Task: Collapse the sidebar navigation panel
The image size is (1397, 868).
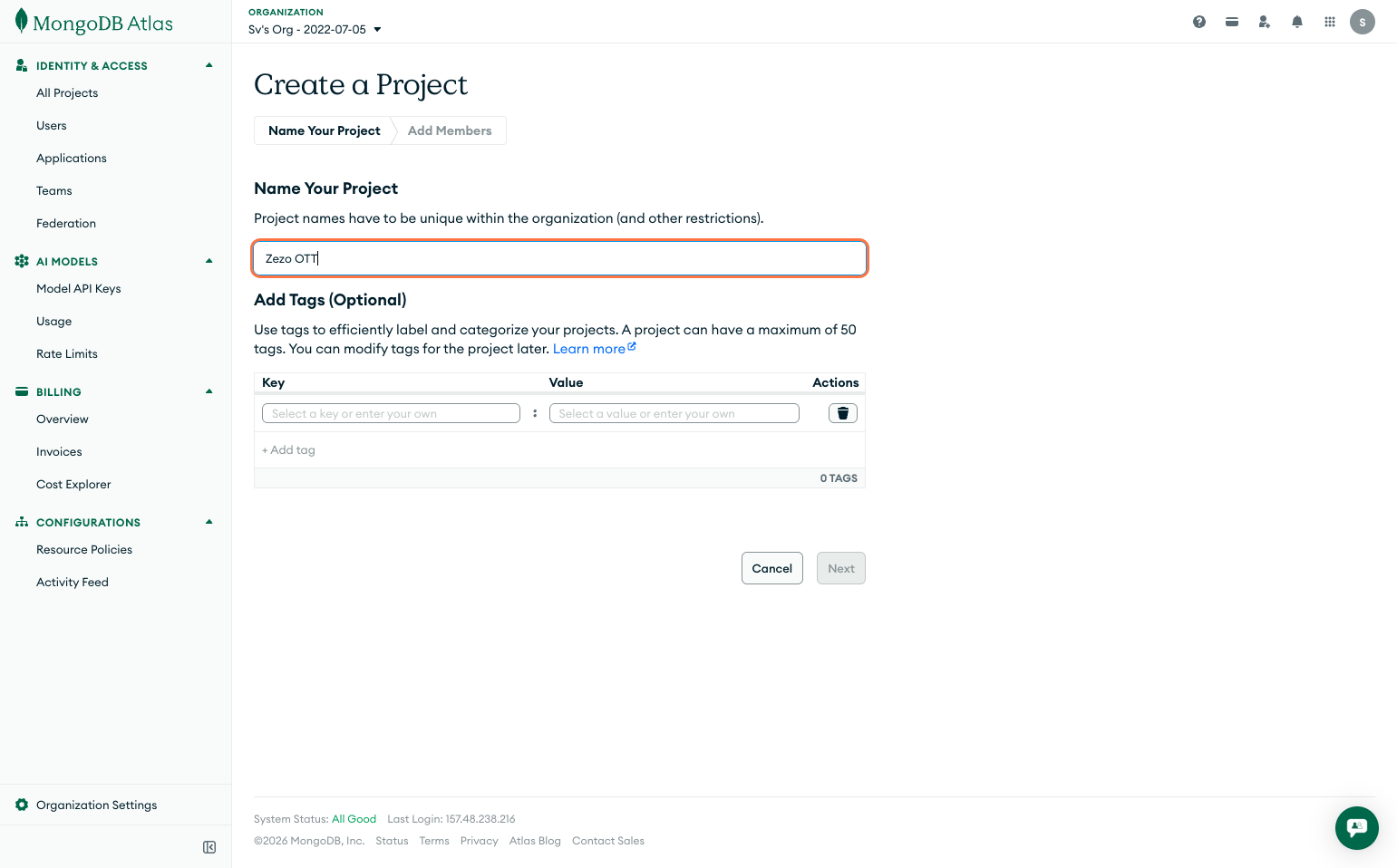Action: coord(209,847)
